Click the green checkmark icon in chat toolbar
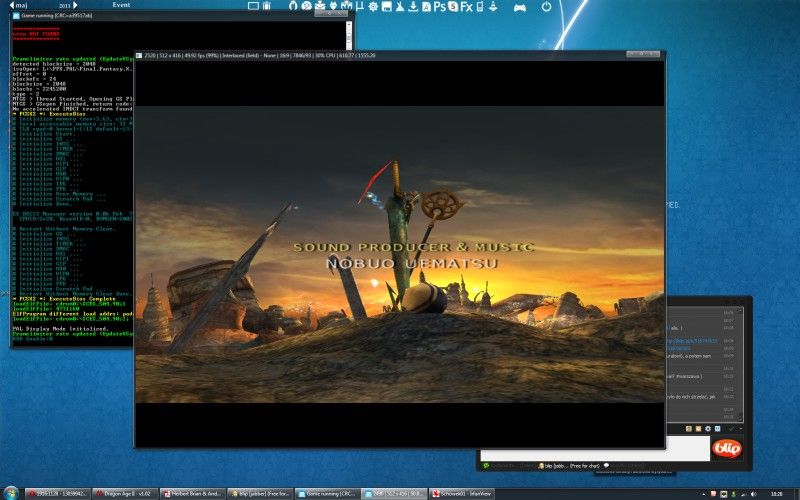The width and height of the screenshot is (800, 500). [x=732, y=429]
